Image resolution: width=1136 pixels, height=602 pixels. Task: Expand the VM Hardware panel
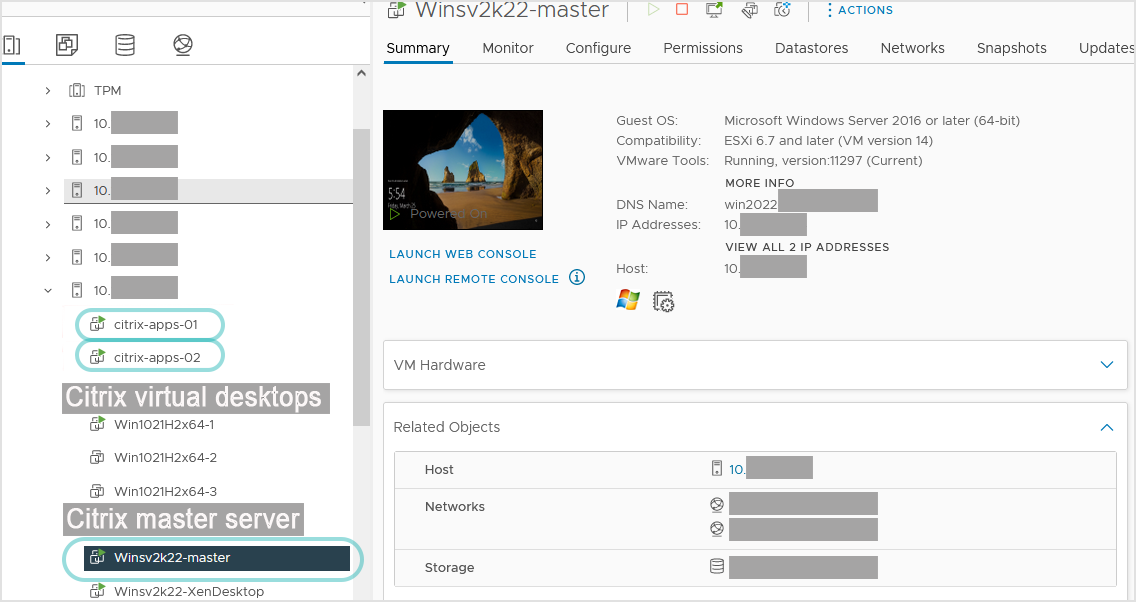click(1106, 365)
